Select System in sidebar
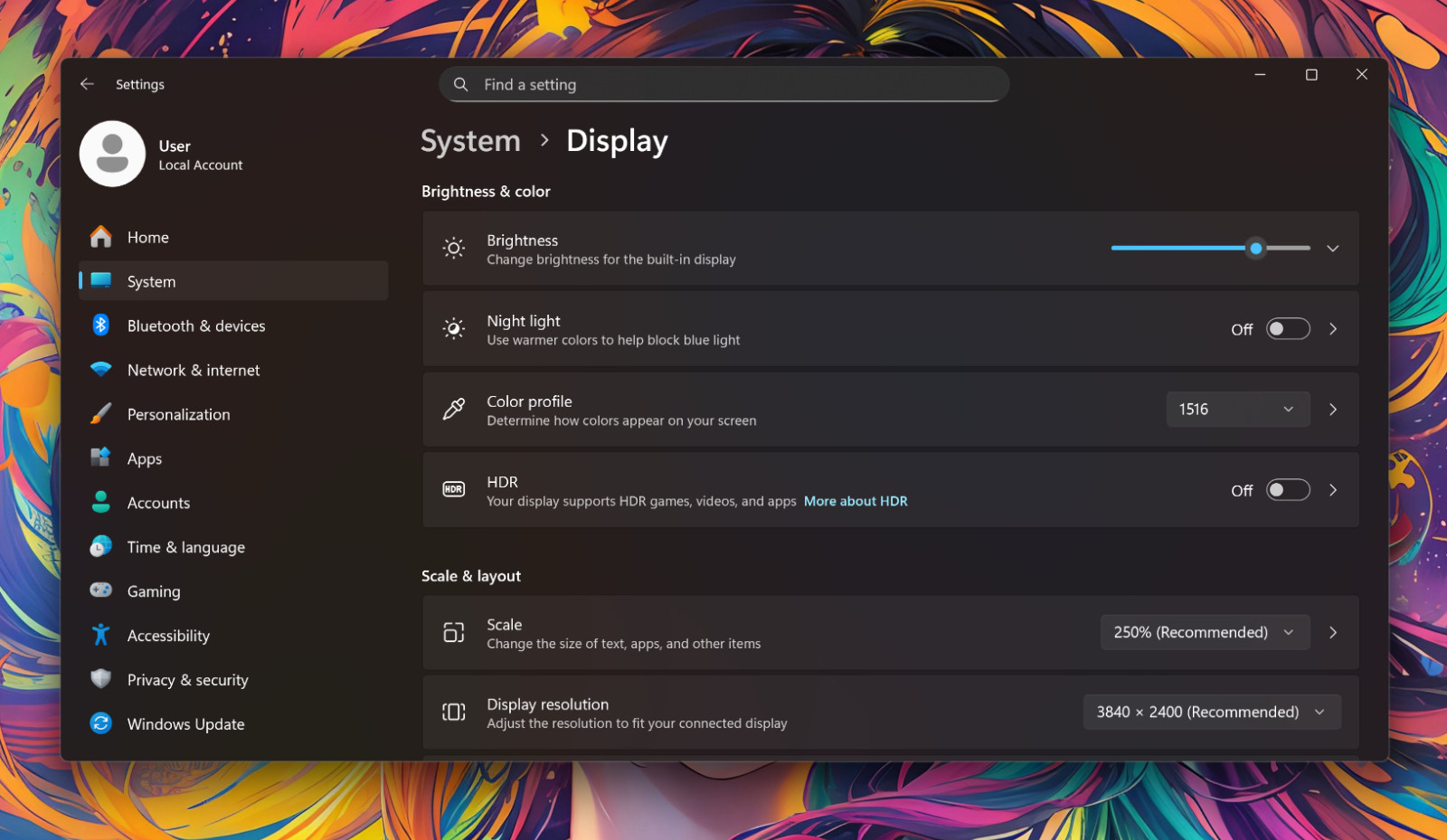 (x=233, y=281)
